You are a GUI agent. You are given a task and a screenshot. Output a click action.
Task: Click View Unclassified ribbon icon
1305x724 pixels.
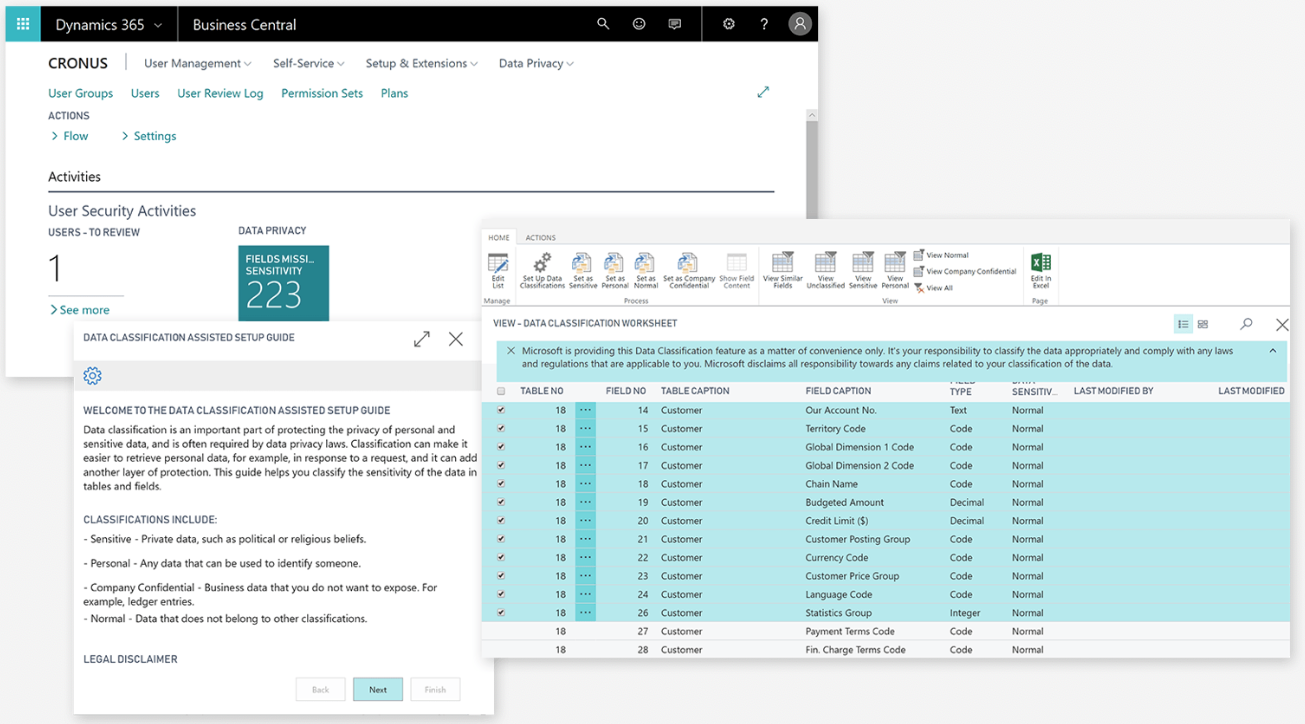click(x=826, y=270)
